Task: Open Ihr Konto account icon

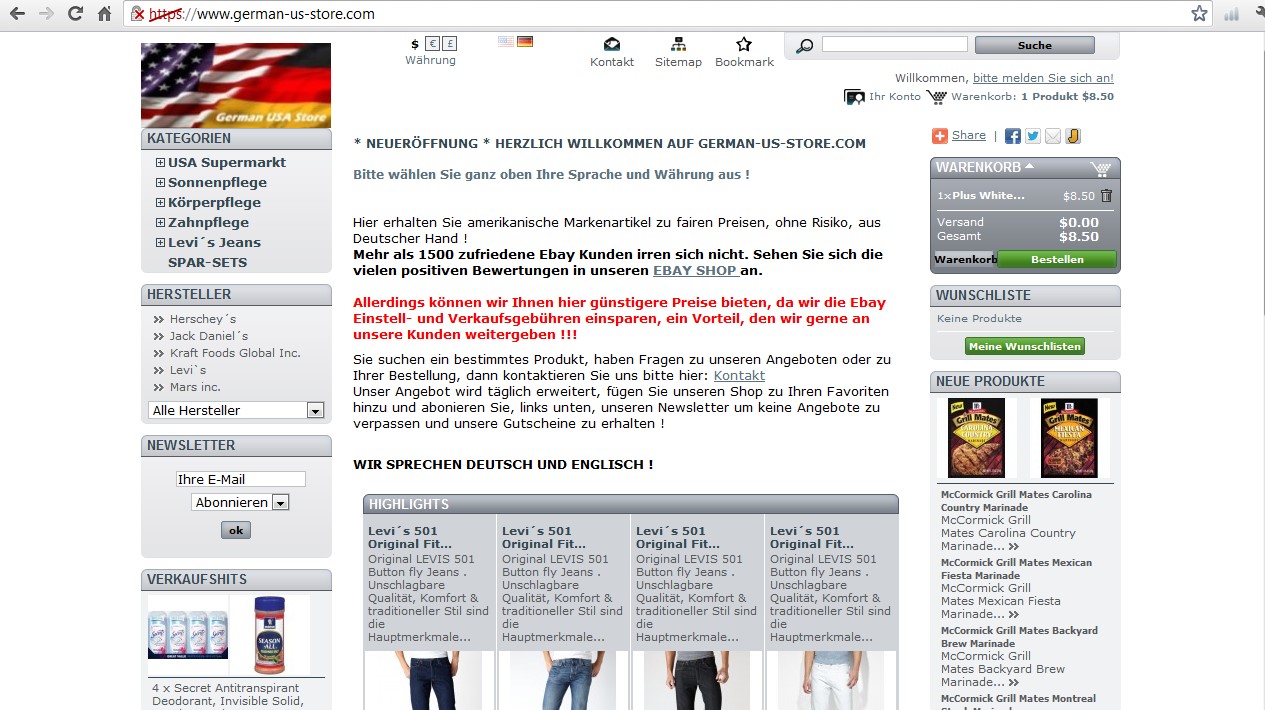Action: tap(854, 97)
